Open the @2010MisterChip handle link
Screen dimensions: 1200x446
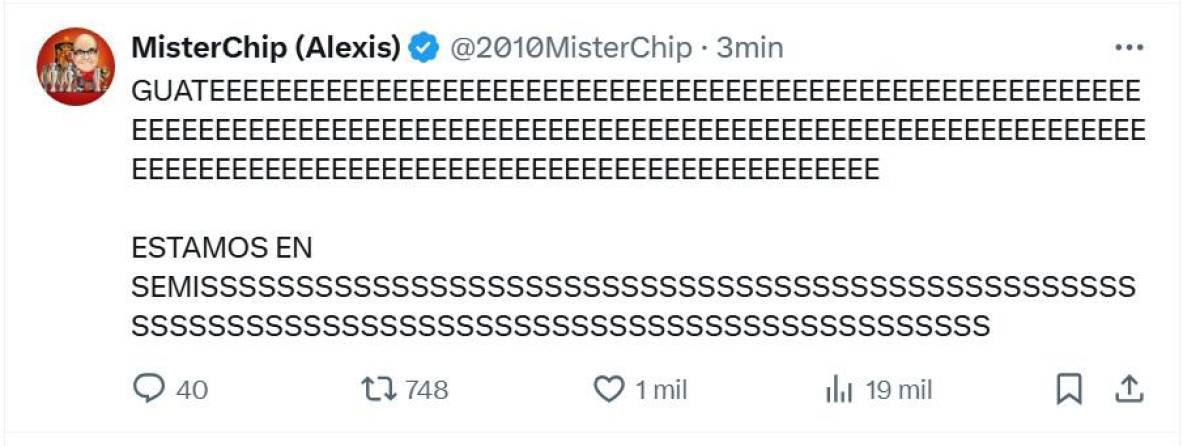click(x=570, y=47)
